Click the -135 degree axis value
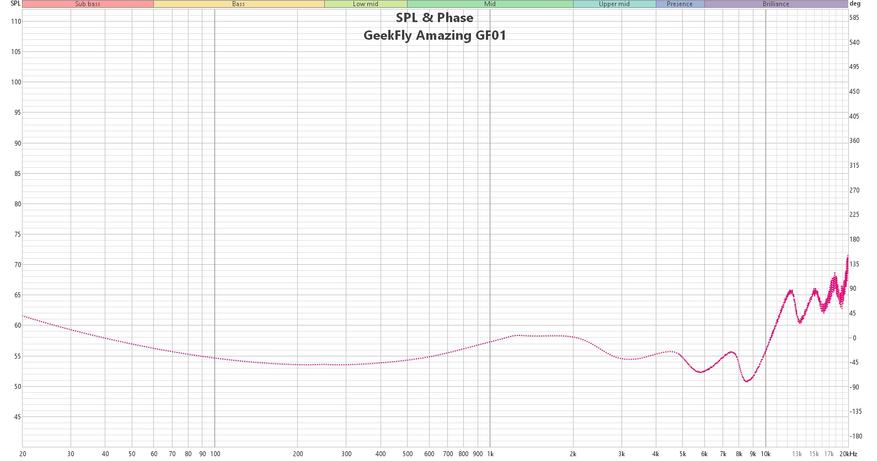Screen dimensions: 877x461 854,412
